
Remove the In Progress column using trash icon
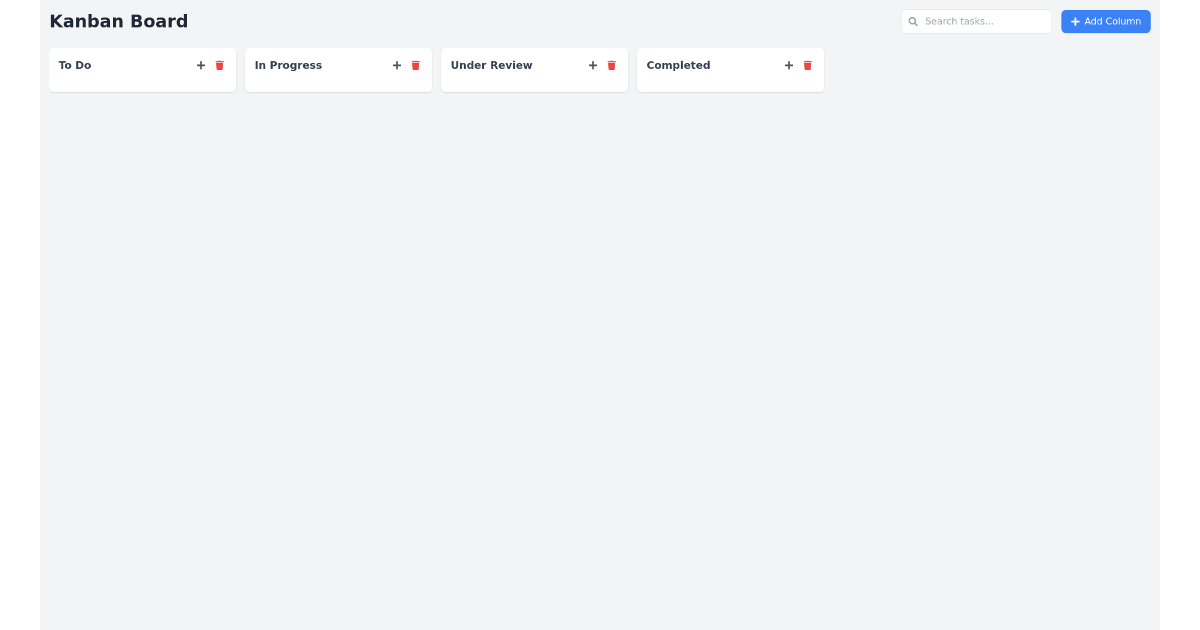point(415,65)
